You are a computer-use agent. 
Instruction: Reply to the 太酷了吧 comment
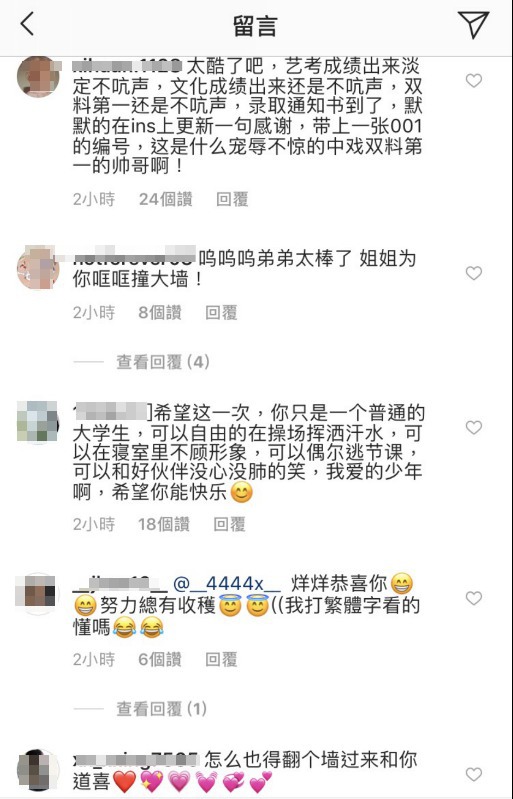pyautogui.click(x=232, y=199)
